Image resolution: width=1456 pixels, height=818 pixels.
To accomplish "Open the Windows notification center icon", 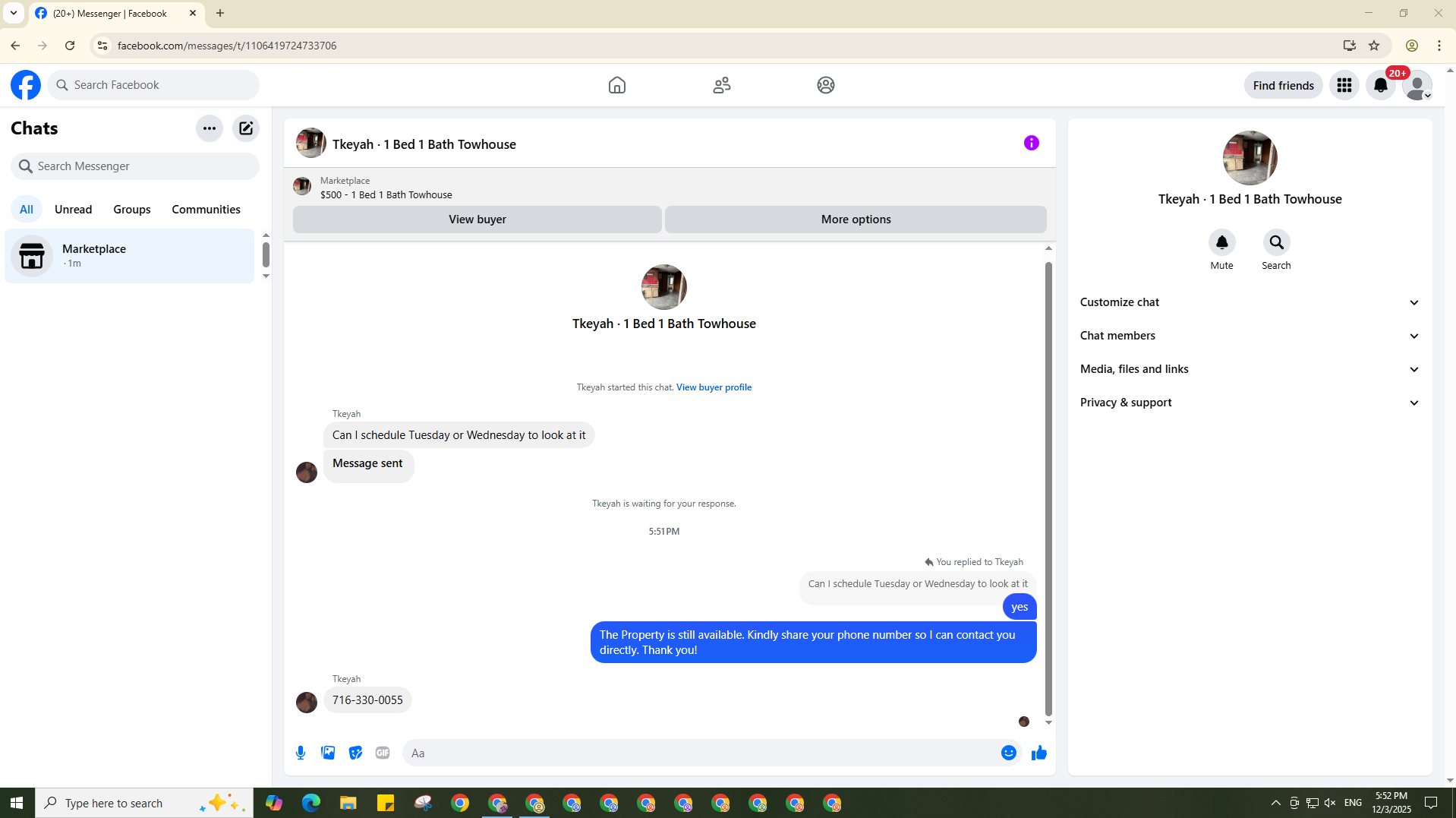I will point(1431,803).
